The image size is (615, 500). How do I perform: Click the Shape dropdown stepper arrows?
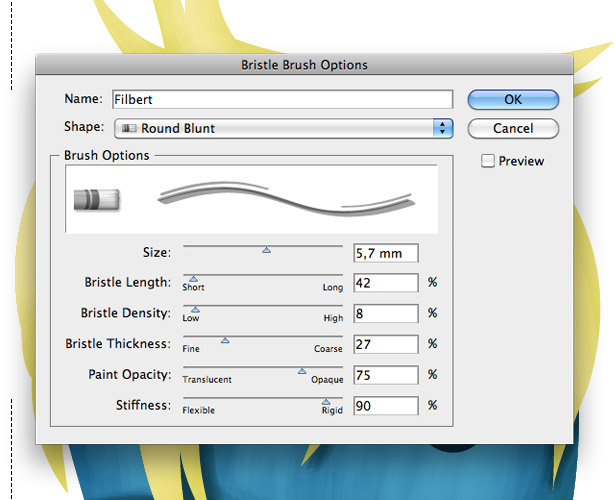[443, 128]
